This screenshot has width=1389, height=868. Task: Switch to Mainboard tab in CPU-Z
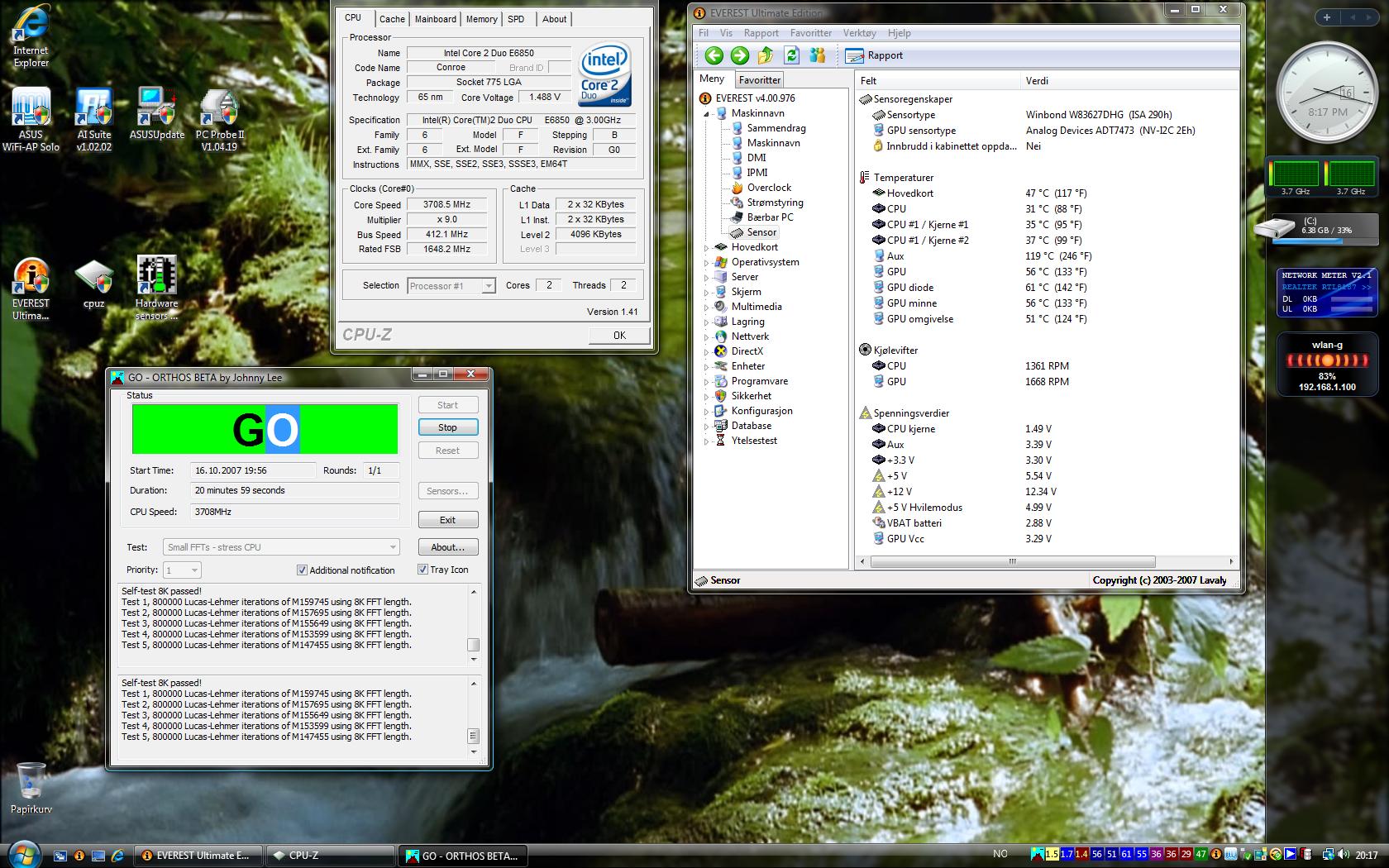pos(435,19)
